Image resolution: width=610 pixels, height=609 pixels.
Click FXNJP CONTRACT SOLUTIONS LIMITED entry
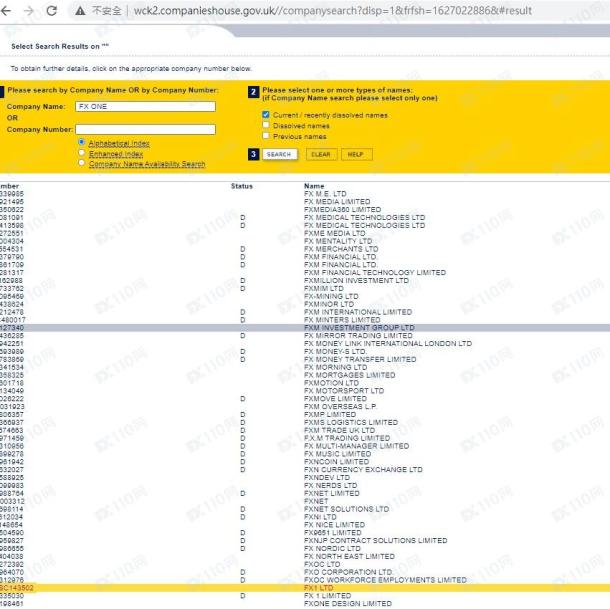tap(376, 541)
